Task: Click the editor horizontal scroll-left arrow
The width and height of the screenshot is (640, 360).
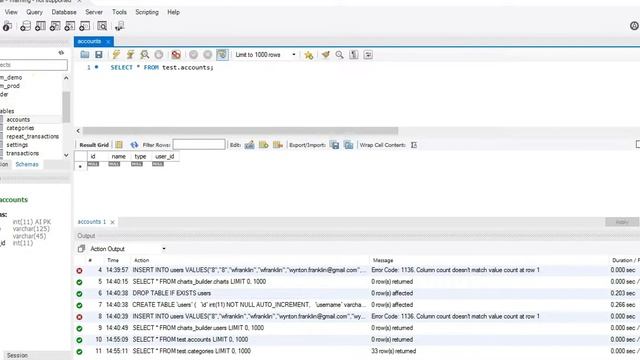Action: pos(78,131)
